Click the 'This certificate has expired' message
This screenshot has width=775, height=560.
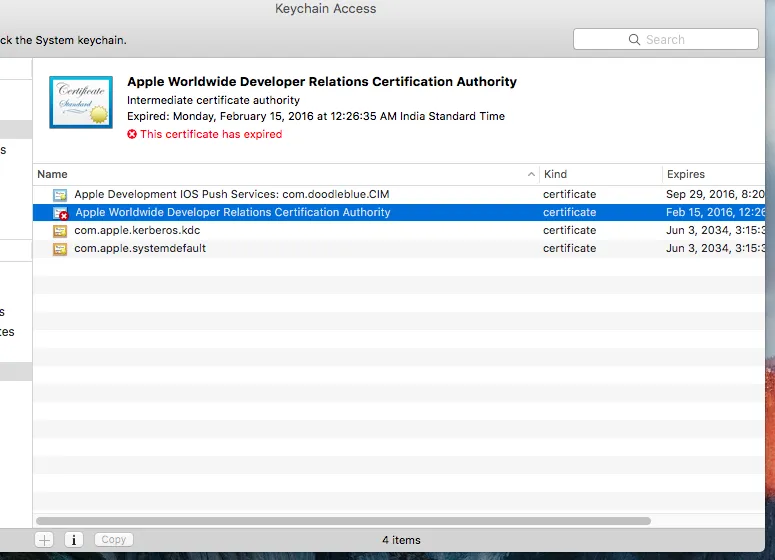coord(211,134)
